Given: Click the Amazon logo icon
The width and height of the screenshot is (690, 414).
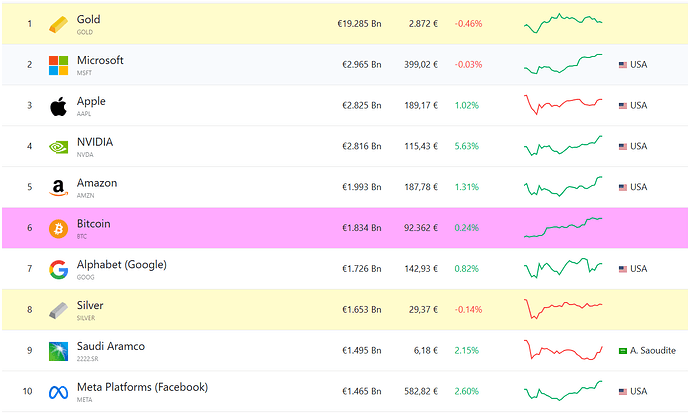Looking at the screenshot, I should [58, 188].
